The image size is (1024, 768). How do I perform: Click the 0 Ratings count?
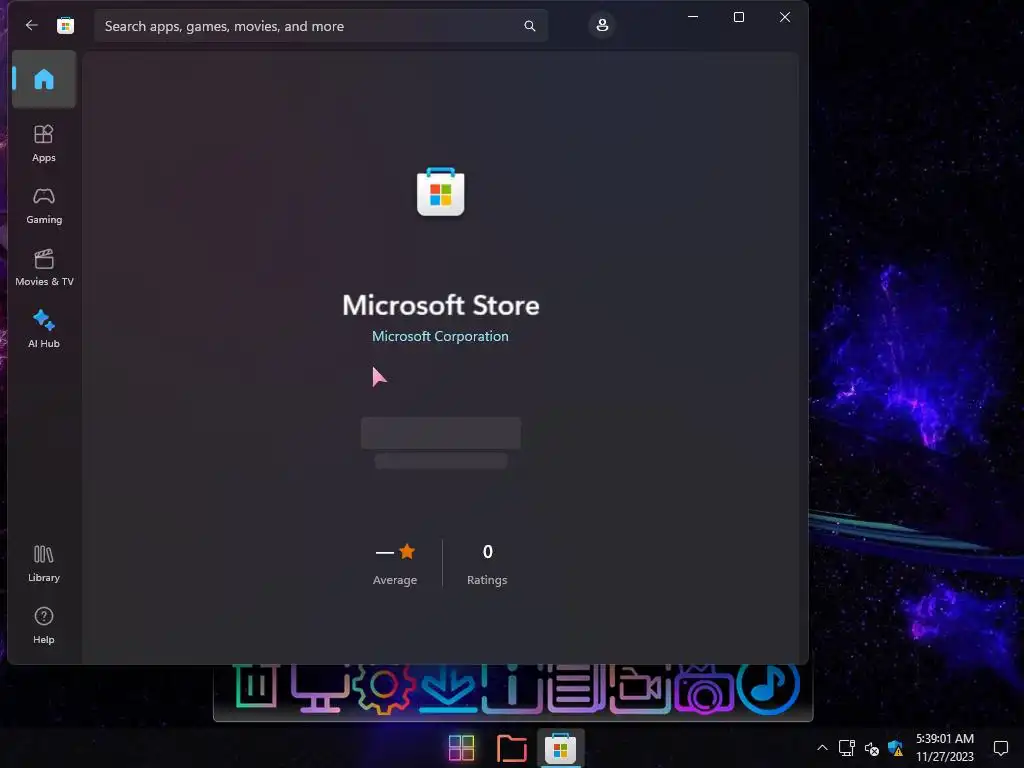pos(487,564)
